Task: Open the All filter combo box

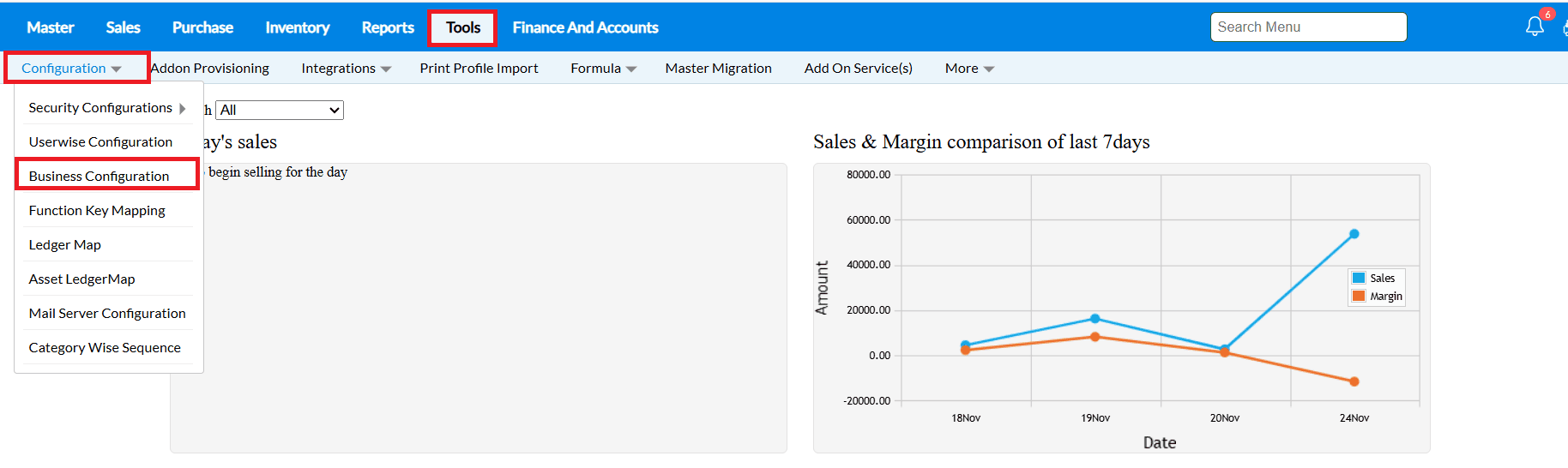Action: pos(280,110)
